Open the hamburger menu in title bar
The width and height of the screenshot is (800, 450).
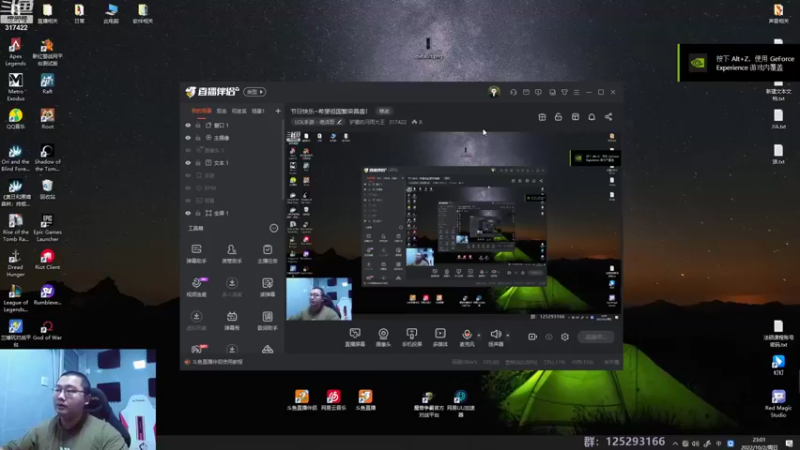pos(577,92)
